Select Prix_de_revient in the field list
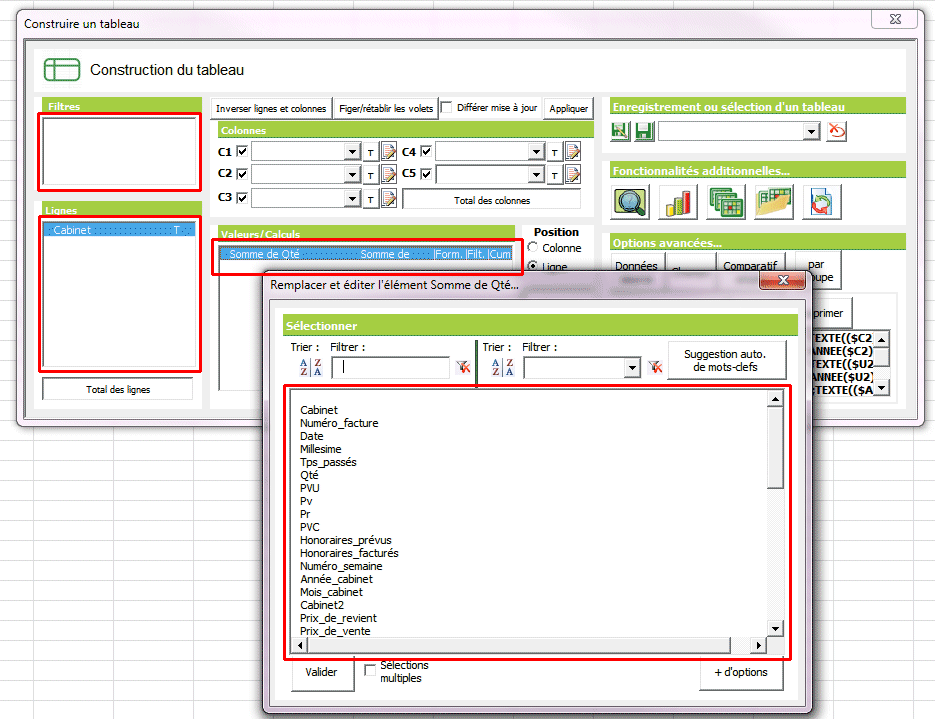Viewport: 935px width, 719px height. [x=338, y=618]
